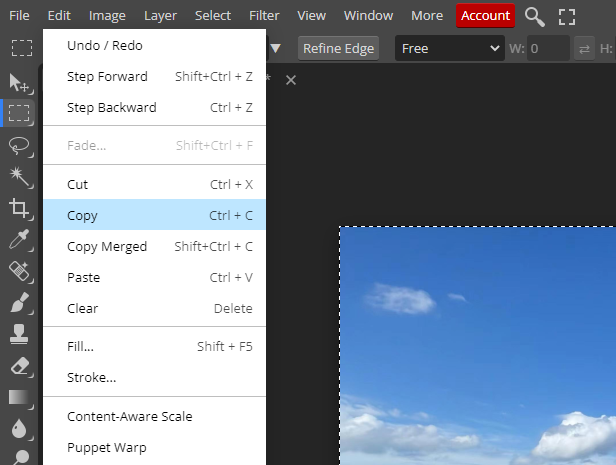The height and width of the screenshot is (465, 616).
Task: Click the W width input field
Action: click(548, 48)
